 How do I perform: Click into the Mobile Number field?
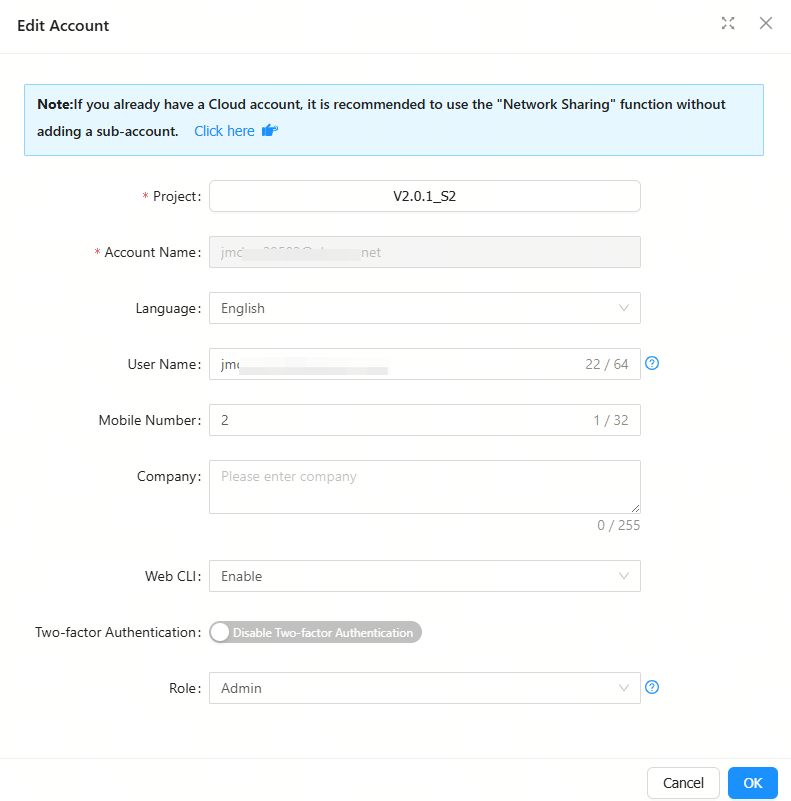point(400,420)
